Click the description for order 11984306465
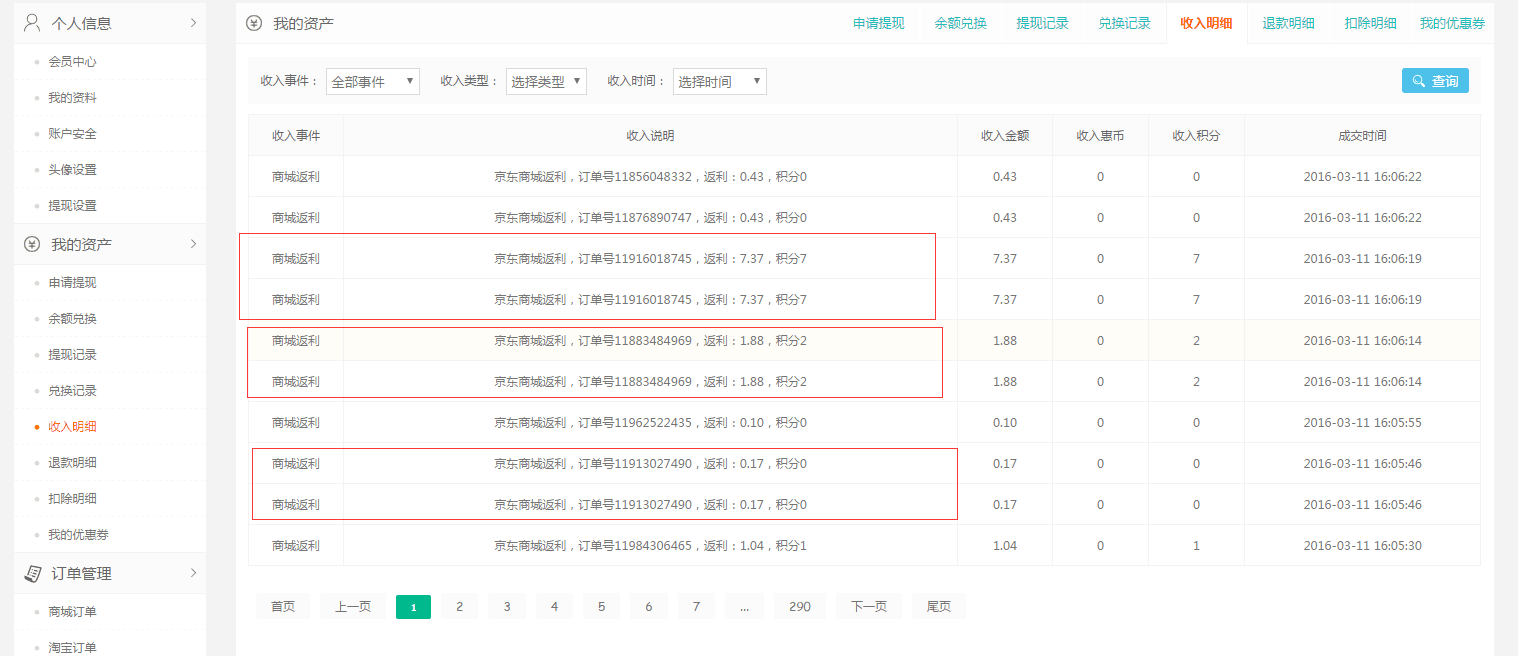Viewport: 1518px width, 656px height. [x=650, y=545]
